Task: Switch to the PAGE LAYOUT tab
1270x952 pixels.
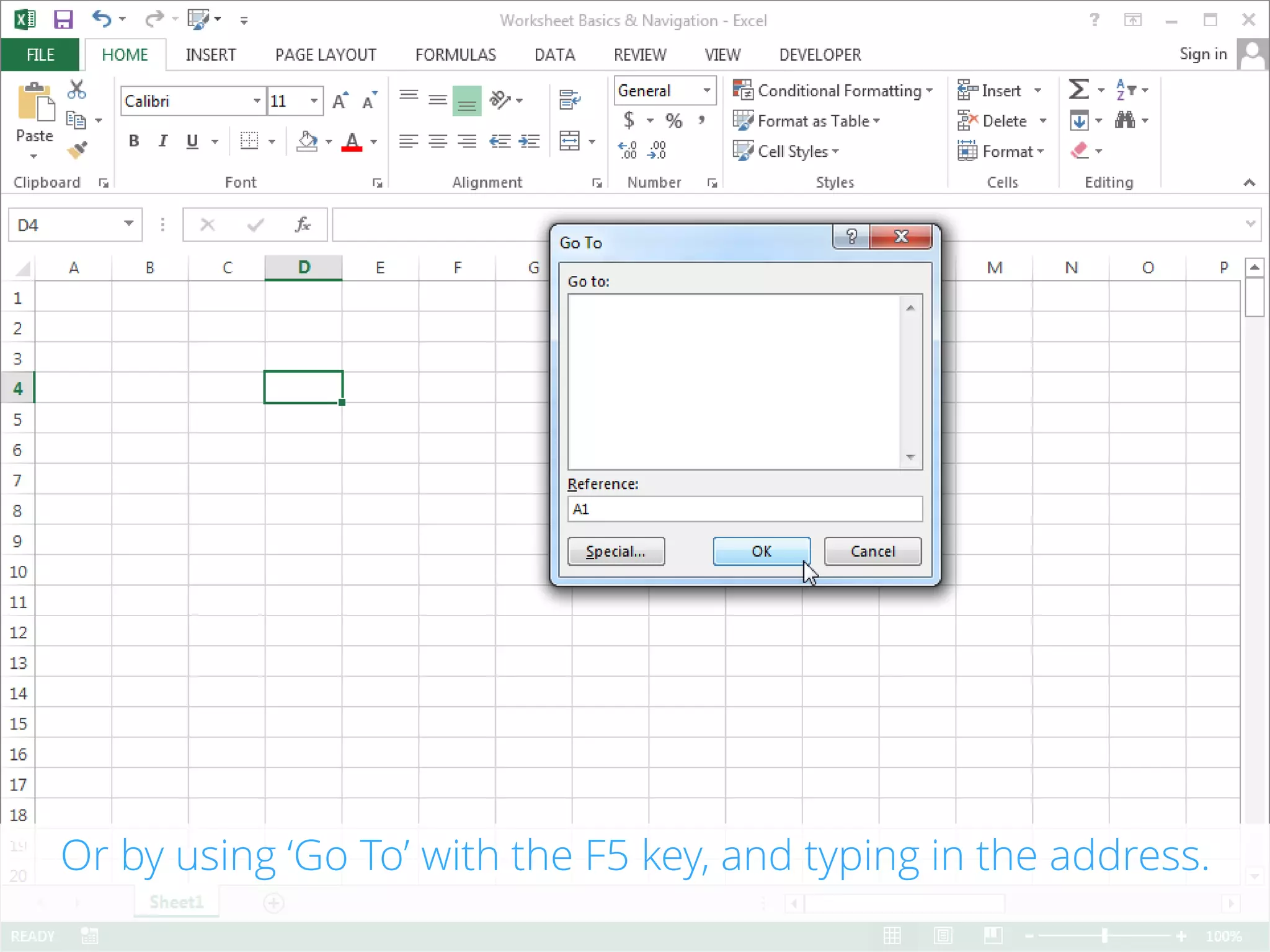Action: [x=326, y=55]
